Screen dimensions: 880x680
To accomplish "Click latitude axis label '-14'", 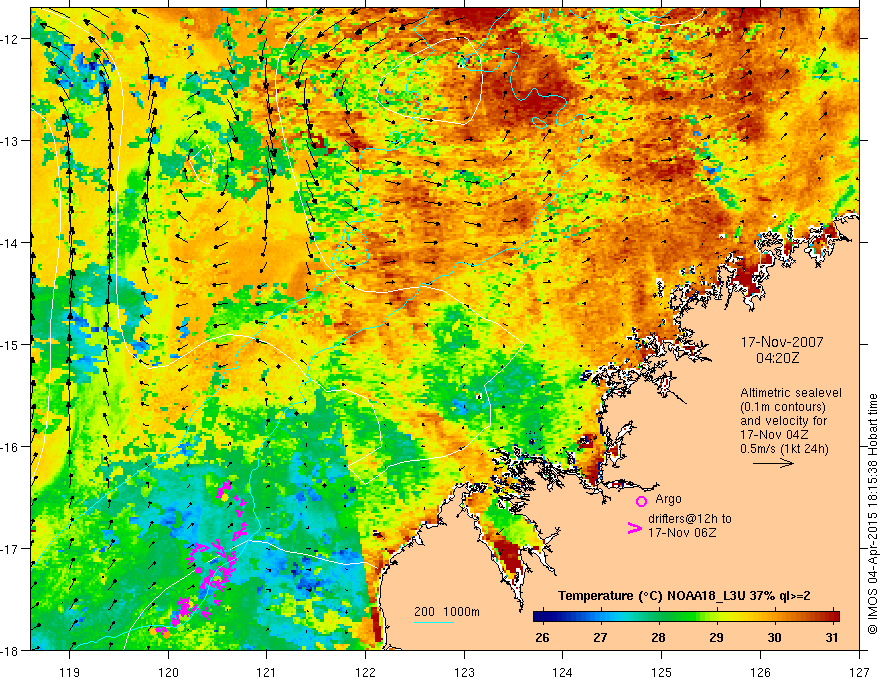I will point(10,243).
